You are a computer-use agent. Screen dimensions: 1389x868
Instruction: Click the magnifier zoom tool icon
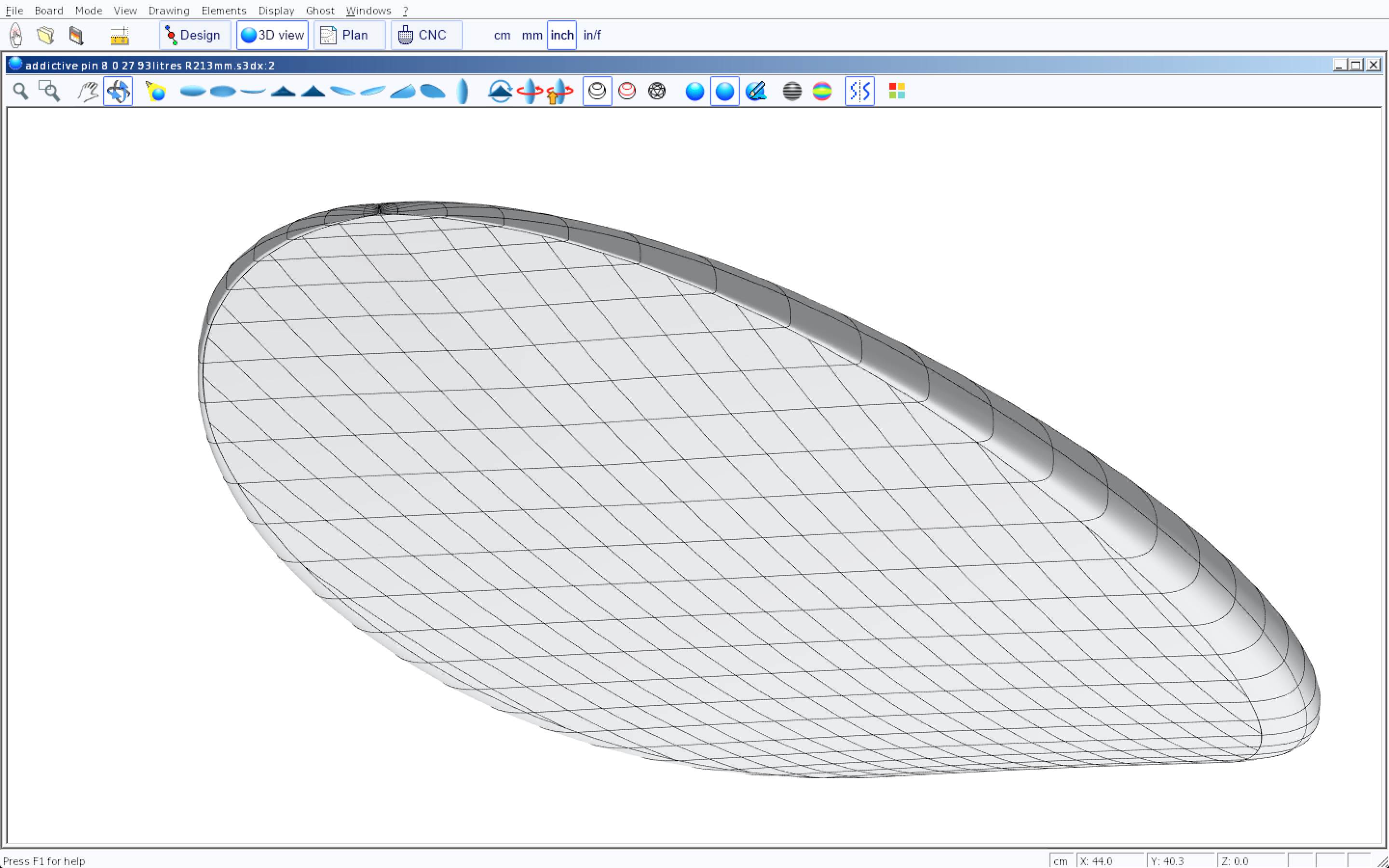click(x=21, y=91)
